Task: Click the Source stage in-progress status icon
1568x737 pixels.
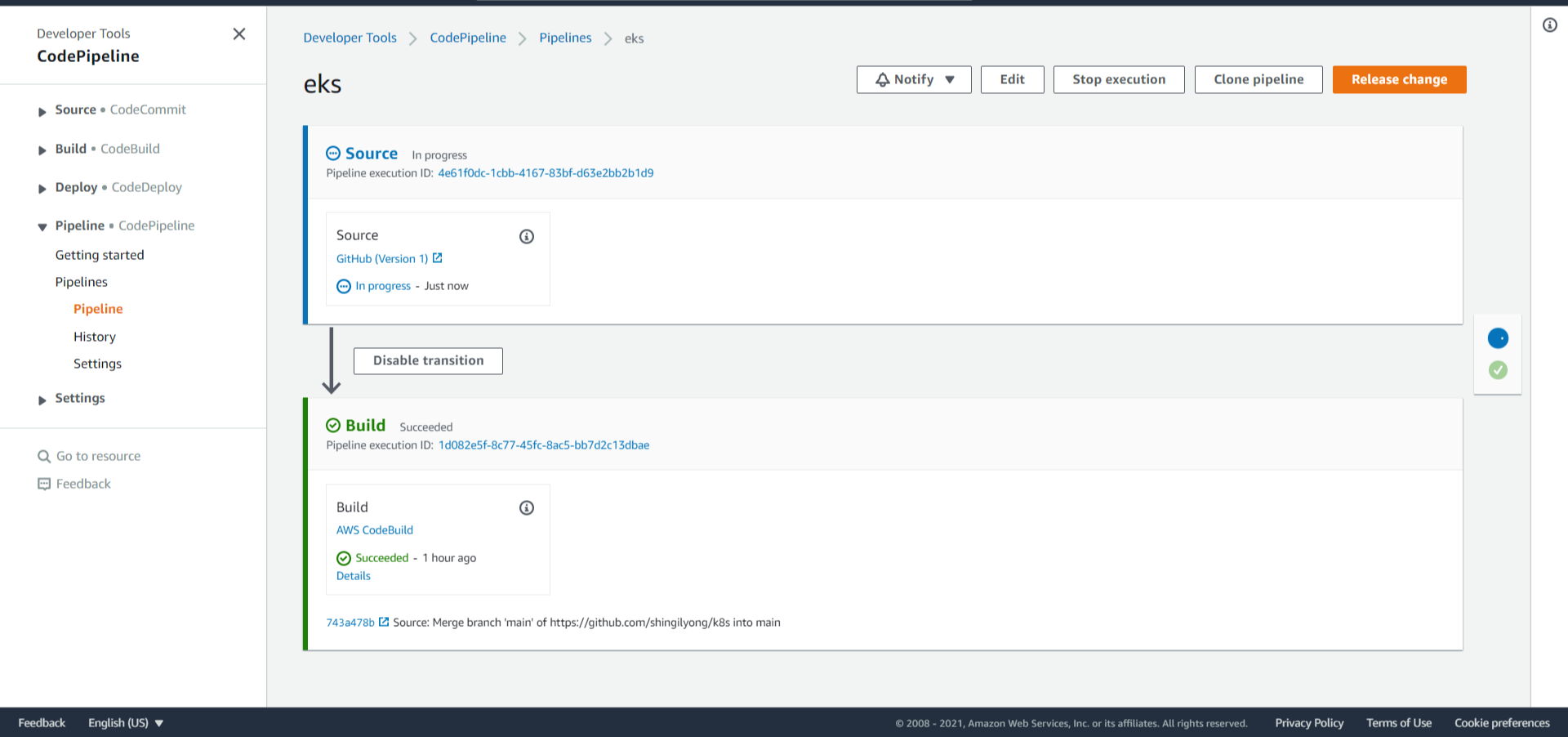Action: pyautogui.click(x=333, y=154)
